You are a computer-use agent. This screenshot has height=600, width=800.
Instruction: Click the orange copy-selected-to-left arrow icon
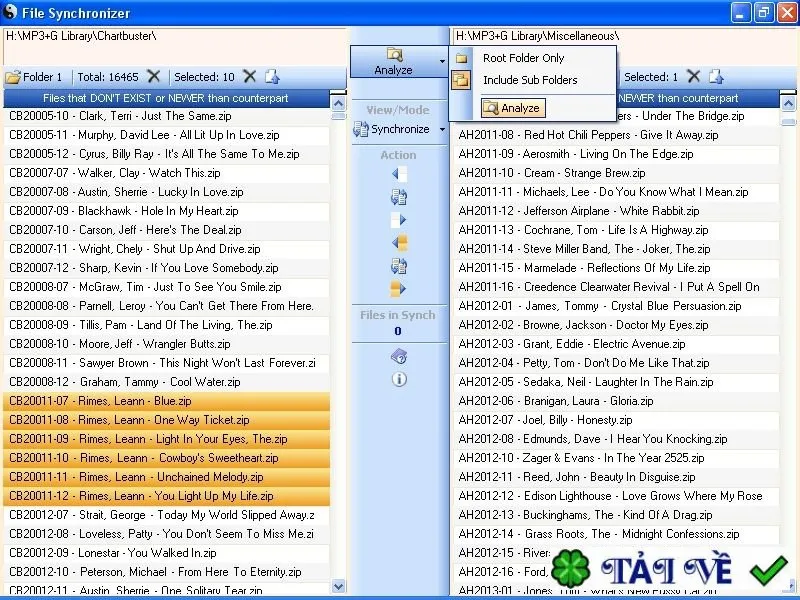click(399, 242)
